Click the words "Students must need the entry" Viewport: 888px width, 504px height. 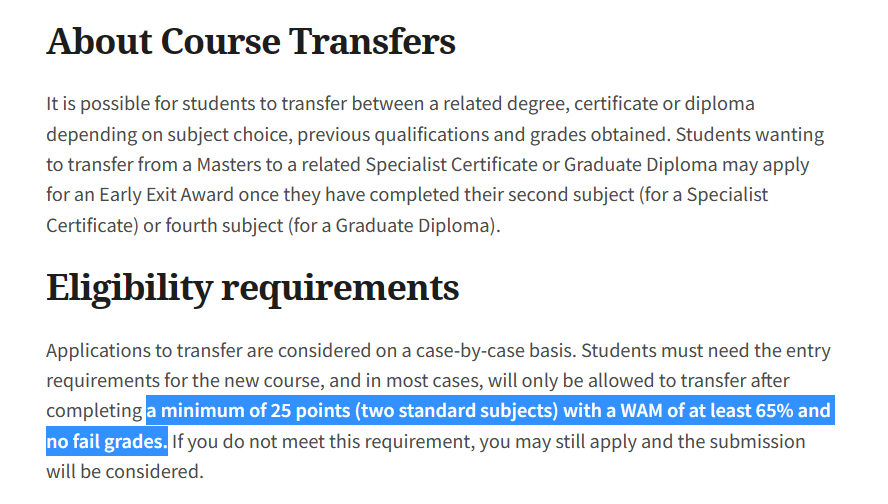click(x=706, y=351)
